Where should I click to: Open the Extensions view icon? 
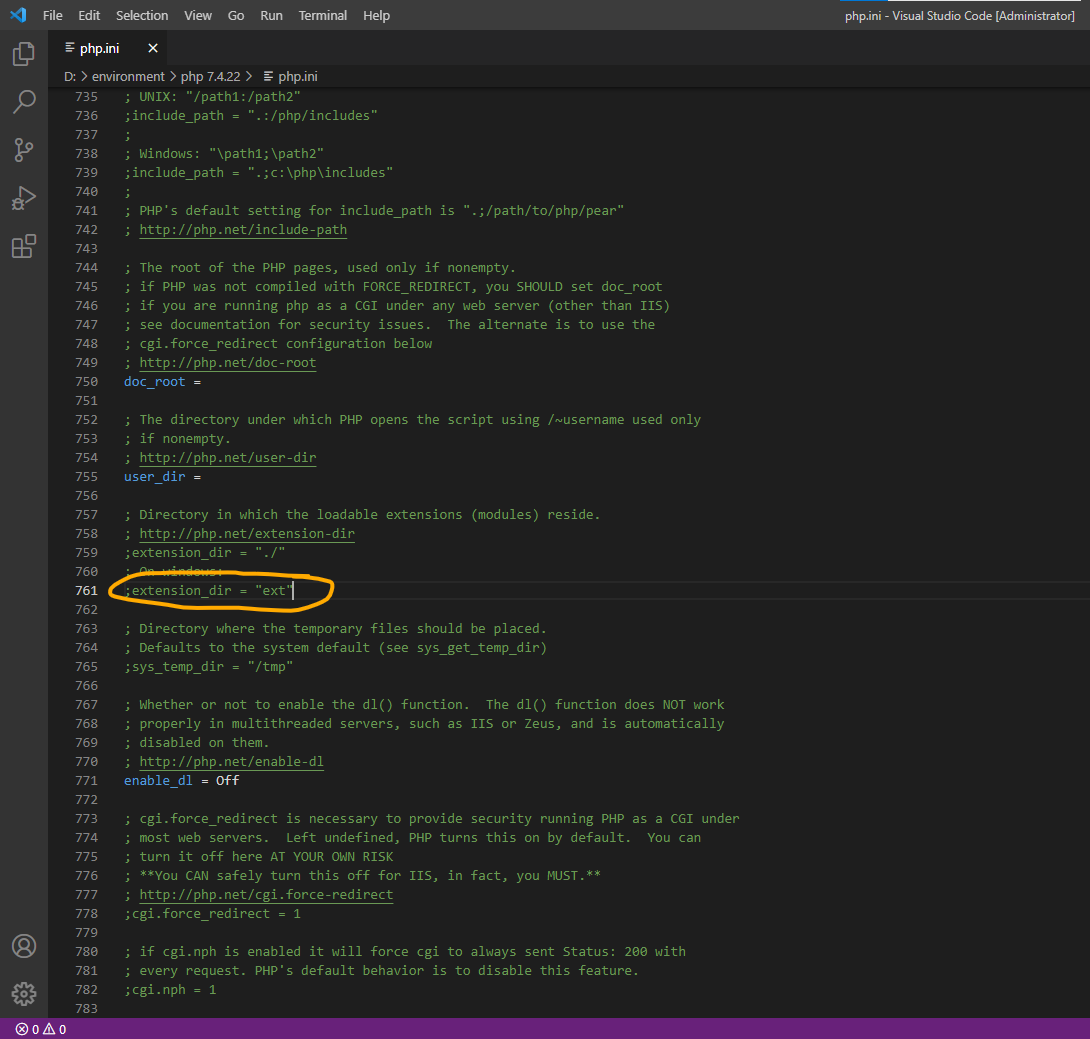coord(24,246)
